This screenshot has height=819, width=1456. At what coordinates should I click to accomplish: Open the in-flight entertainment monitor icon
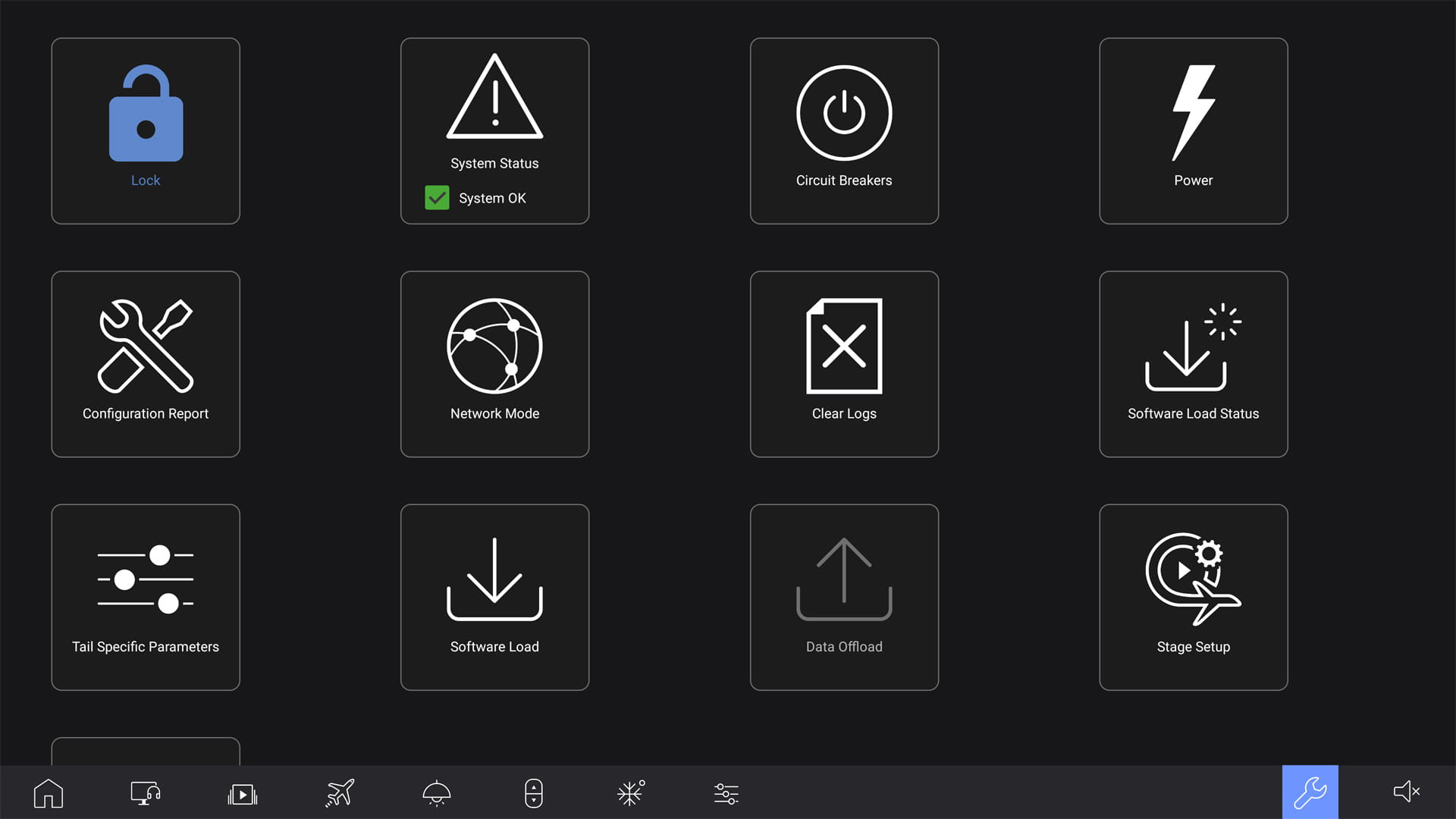[144, 792]
